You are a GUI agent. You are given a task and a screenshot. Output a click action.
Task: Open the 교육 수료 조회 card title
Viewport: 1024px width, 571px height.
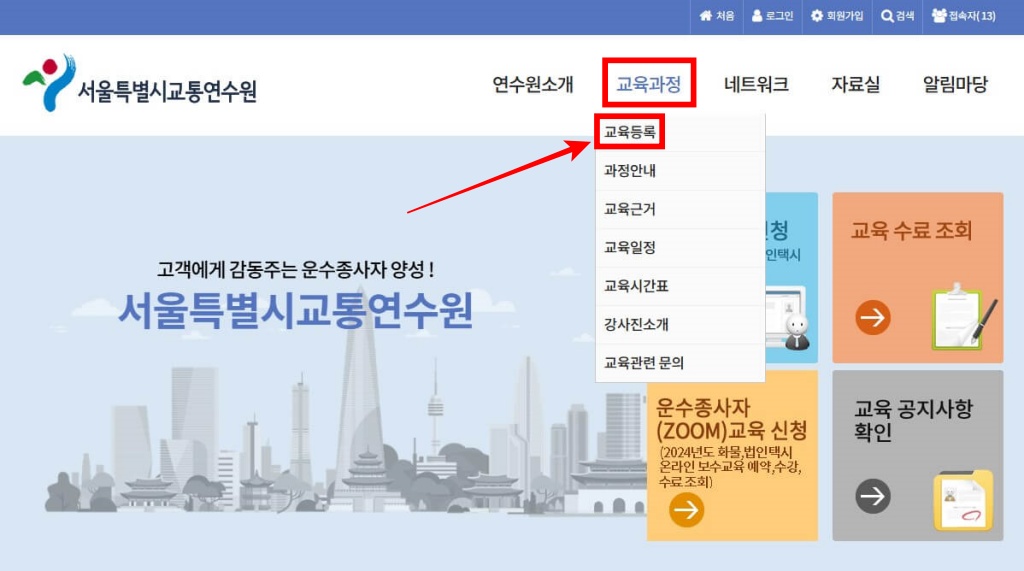[x=912, y=230]
